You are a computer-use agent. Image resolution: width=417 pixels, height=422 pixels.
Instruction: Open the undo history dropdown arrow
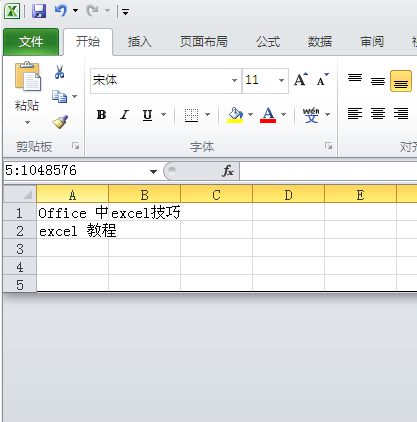76,11
